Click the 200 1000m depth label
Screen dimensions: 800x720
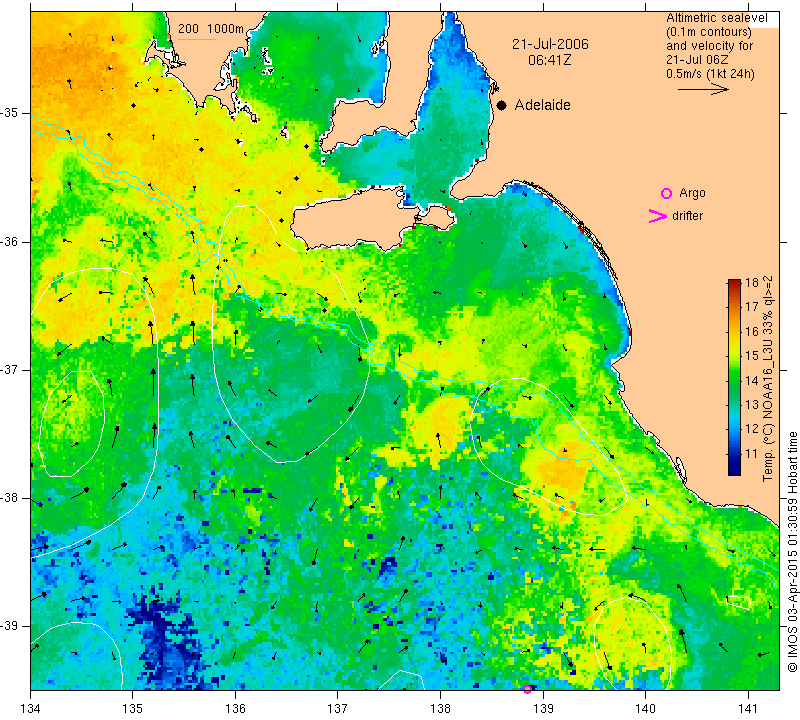(211, 29)
